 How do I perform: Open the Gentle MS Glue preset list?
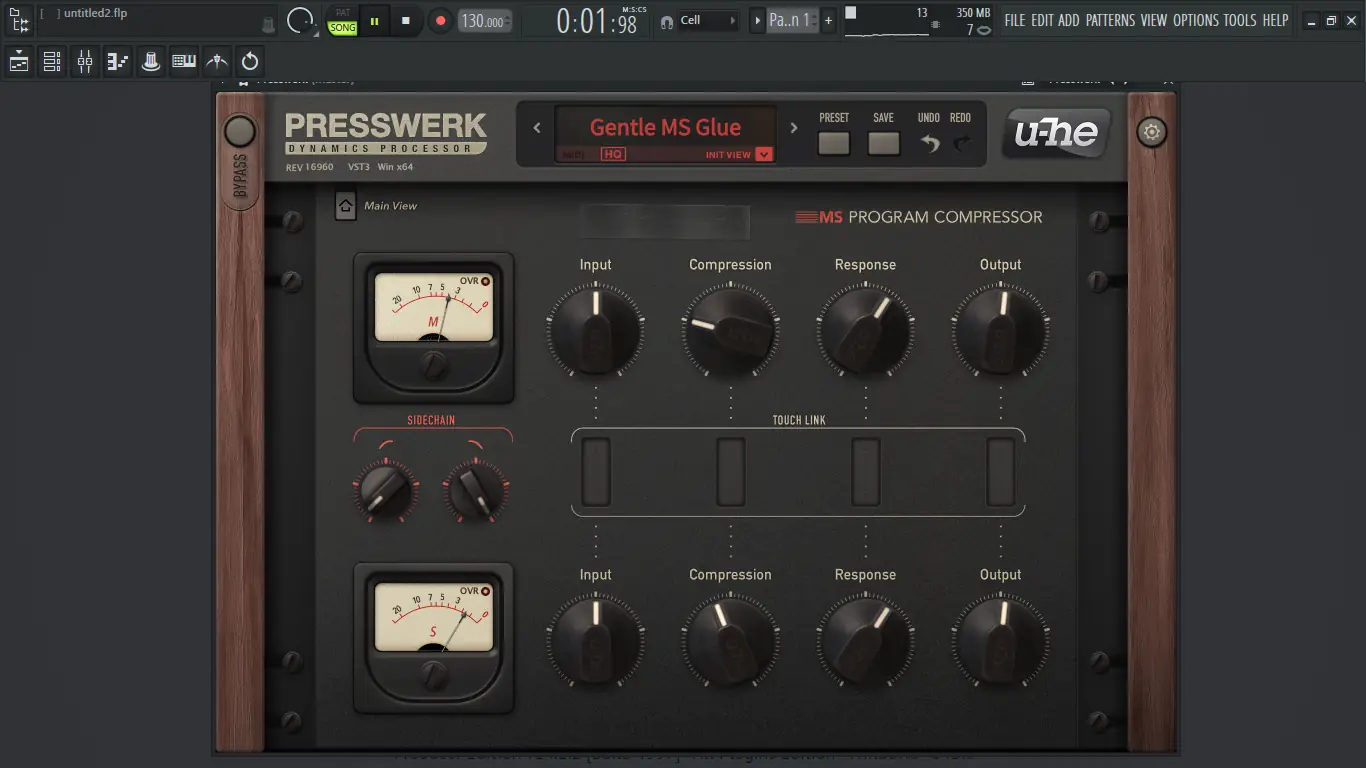point(665,127)
